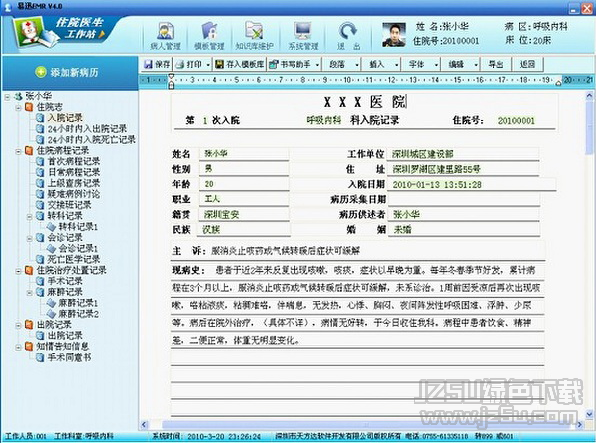Click 存入模板库 toolbar button
This screenshot has height=443, width=596.
(x=239, y=64)
